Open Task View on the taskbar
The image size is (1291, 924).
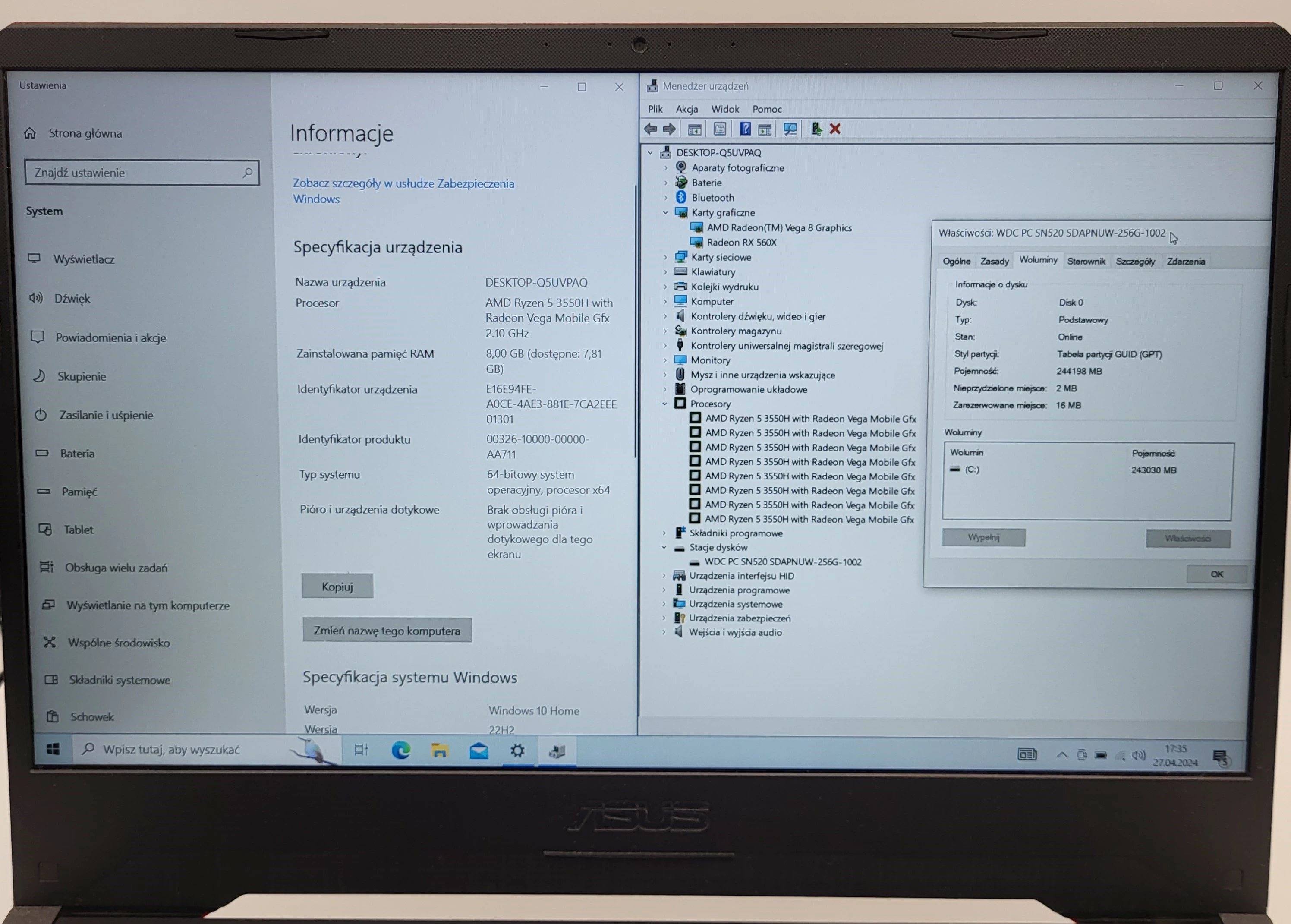361,750
